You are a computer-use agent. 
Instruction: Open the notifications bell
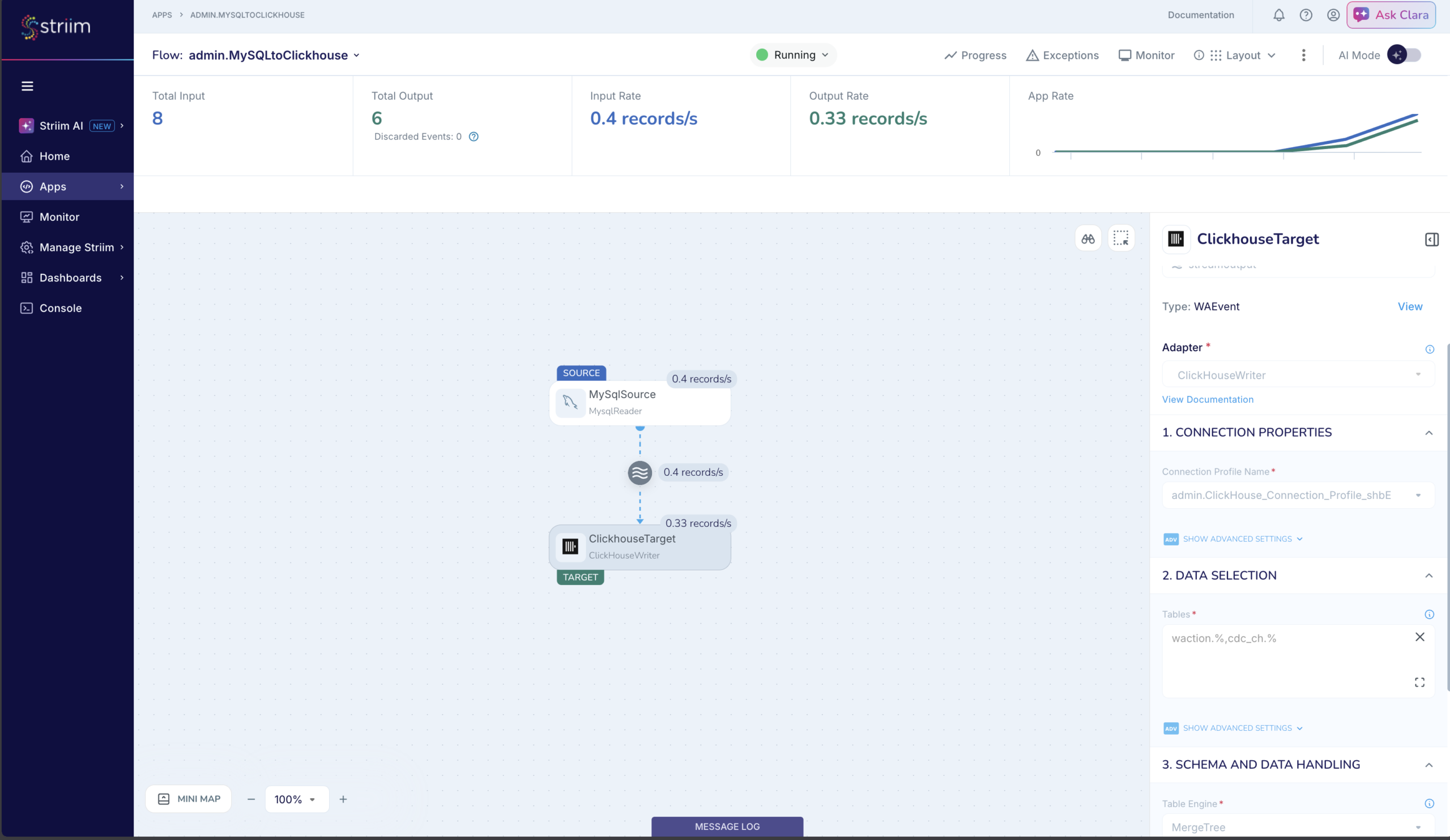[x=1278, y=15]
